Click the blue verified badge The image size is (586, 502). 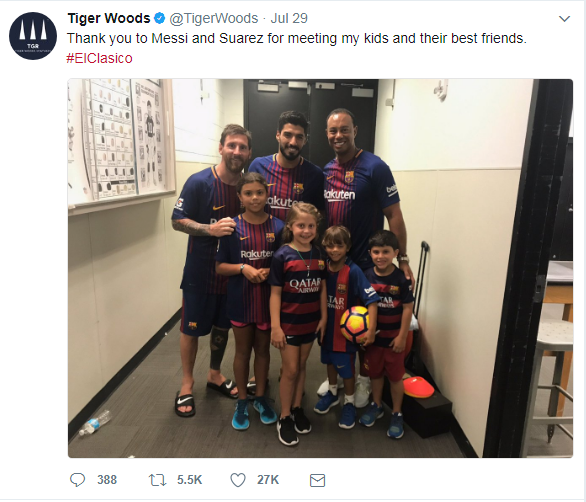click(x=160, y=18)
